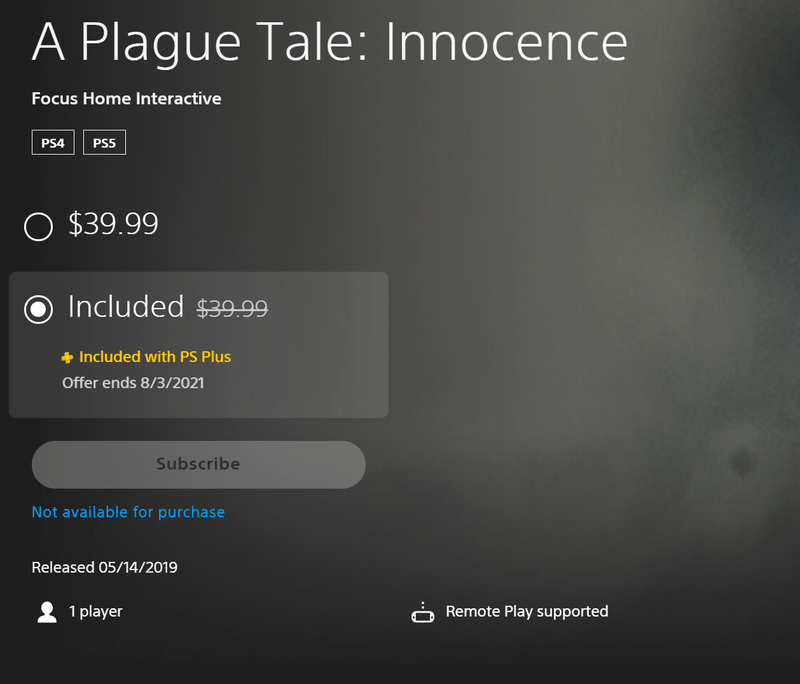Open the Not available for purchase link
This screenshot has height=684, width=800.
[128, 512]
